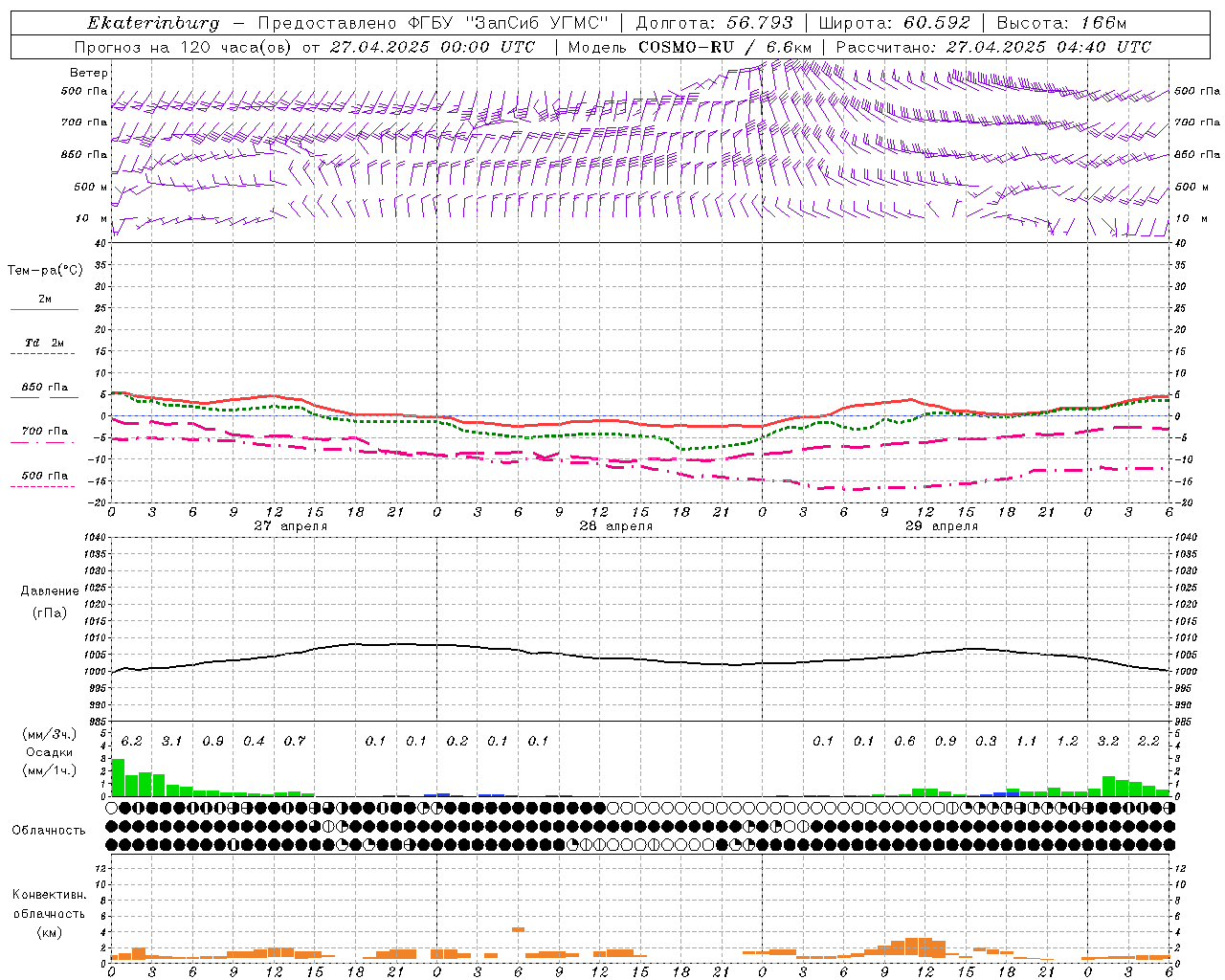
Task: Click the "(мм/3ч.)" unit label
Action: click(x=49, y=735)
